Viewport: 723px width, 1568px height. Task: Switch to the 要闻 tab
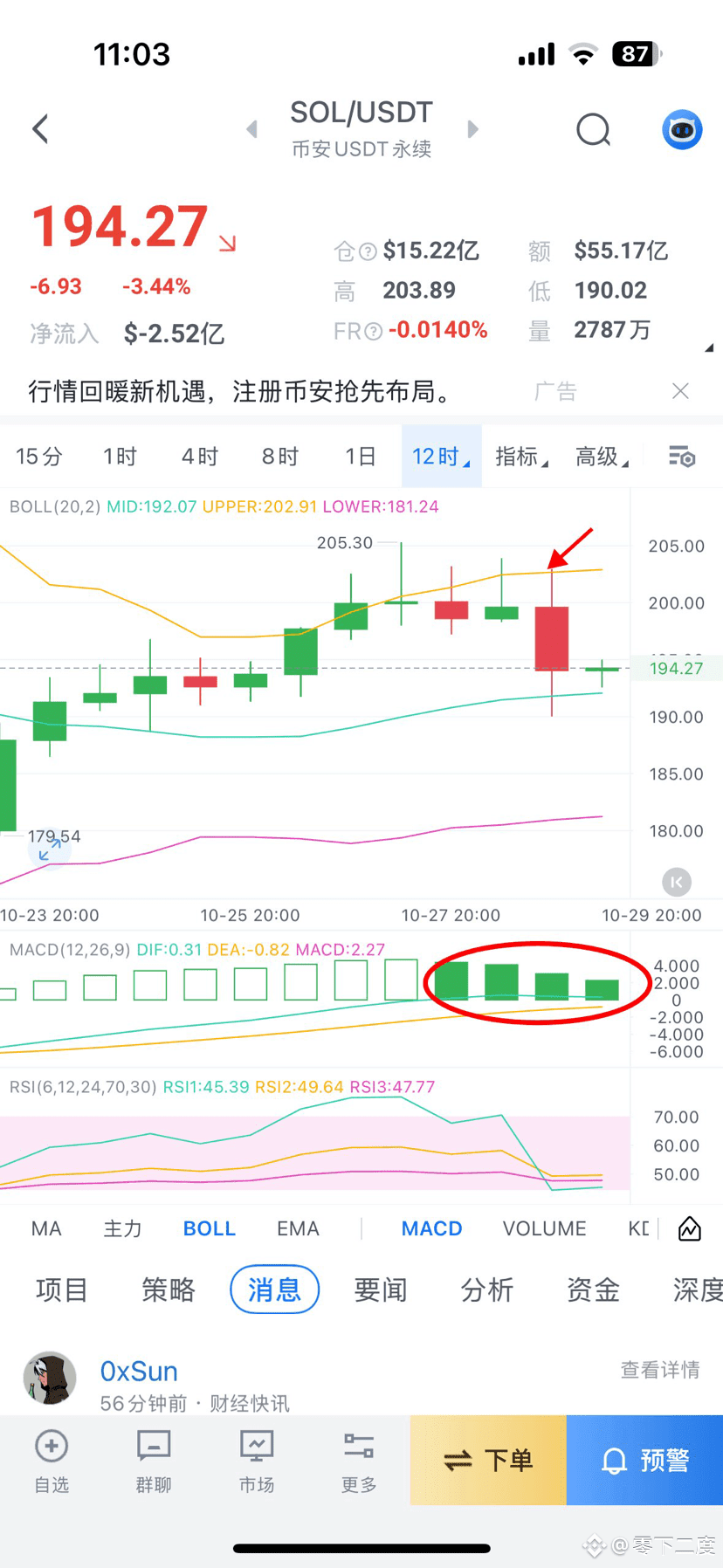click(x=381, y=1289)
